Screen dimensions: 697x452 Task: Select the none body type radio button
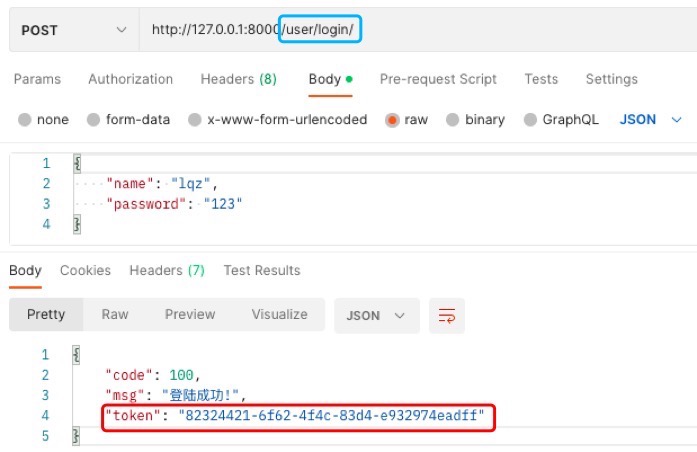25,120
